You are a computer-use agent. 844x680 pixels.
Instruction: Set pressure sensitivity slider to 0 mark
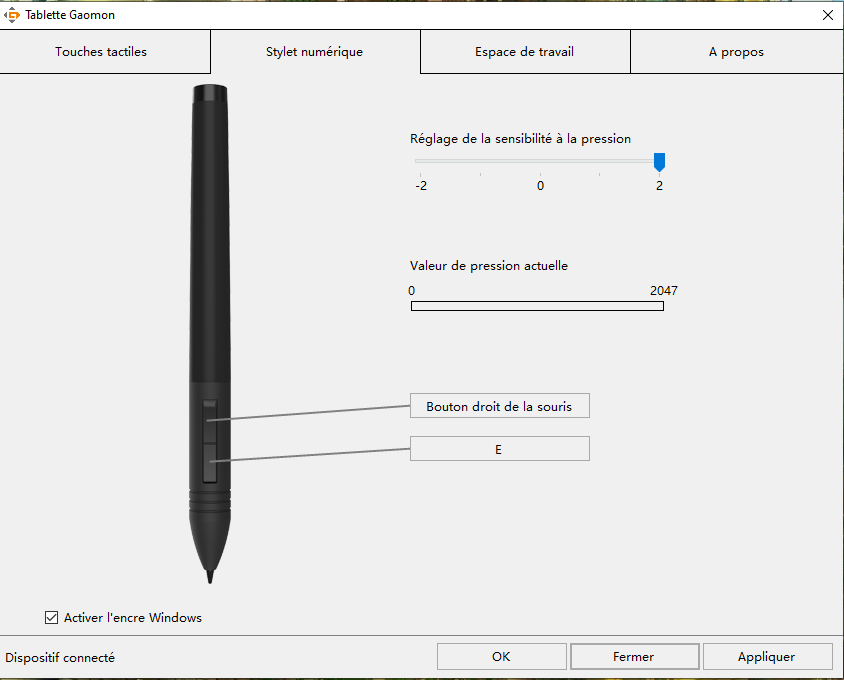tap(540, 161)
